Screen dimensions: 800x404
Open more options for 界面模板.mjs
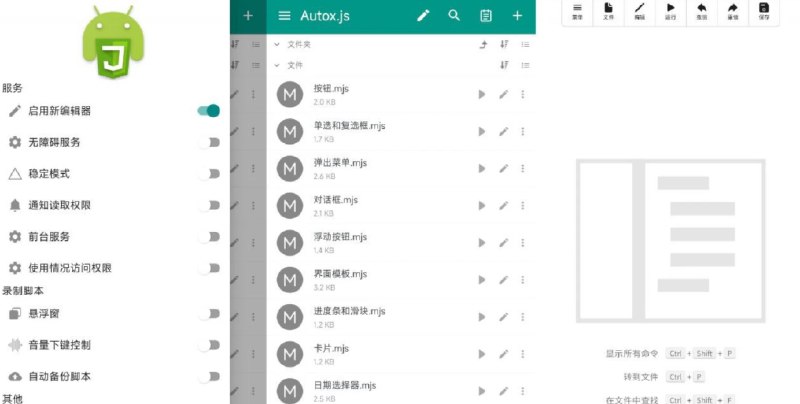coord(522,280)
